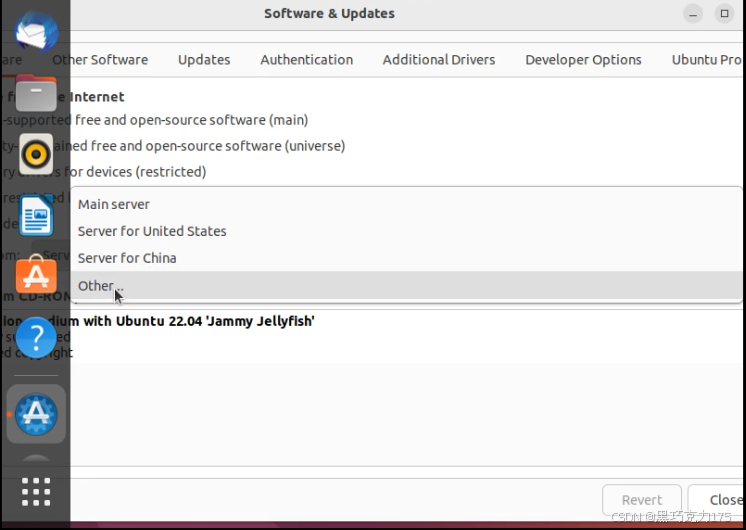
Task: Maximize the Software & Updates window
Action: pyautogui.click(x=724, y=14)
